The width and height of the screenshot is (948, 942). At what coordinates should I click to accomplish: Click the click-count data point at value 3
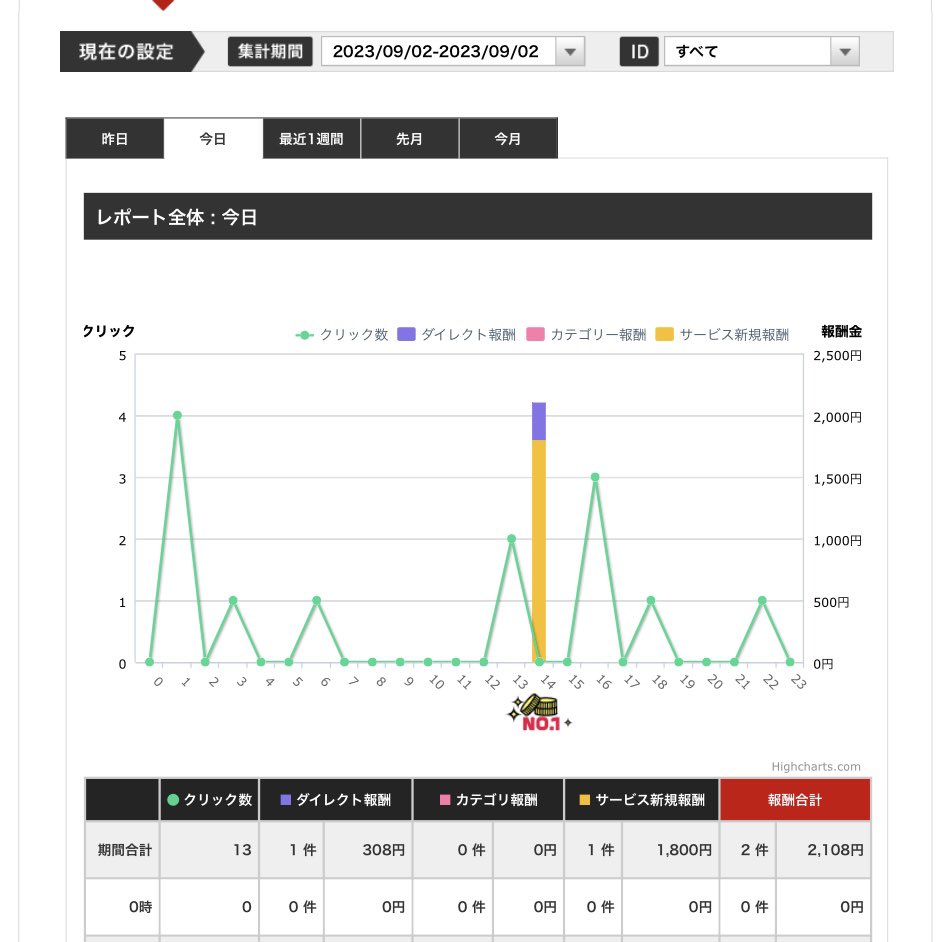point(595,477)
